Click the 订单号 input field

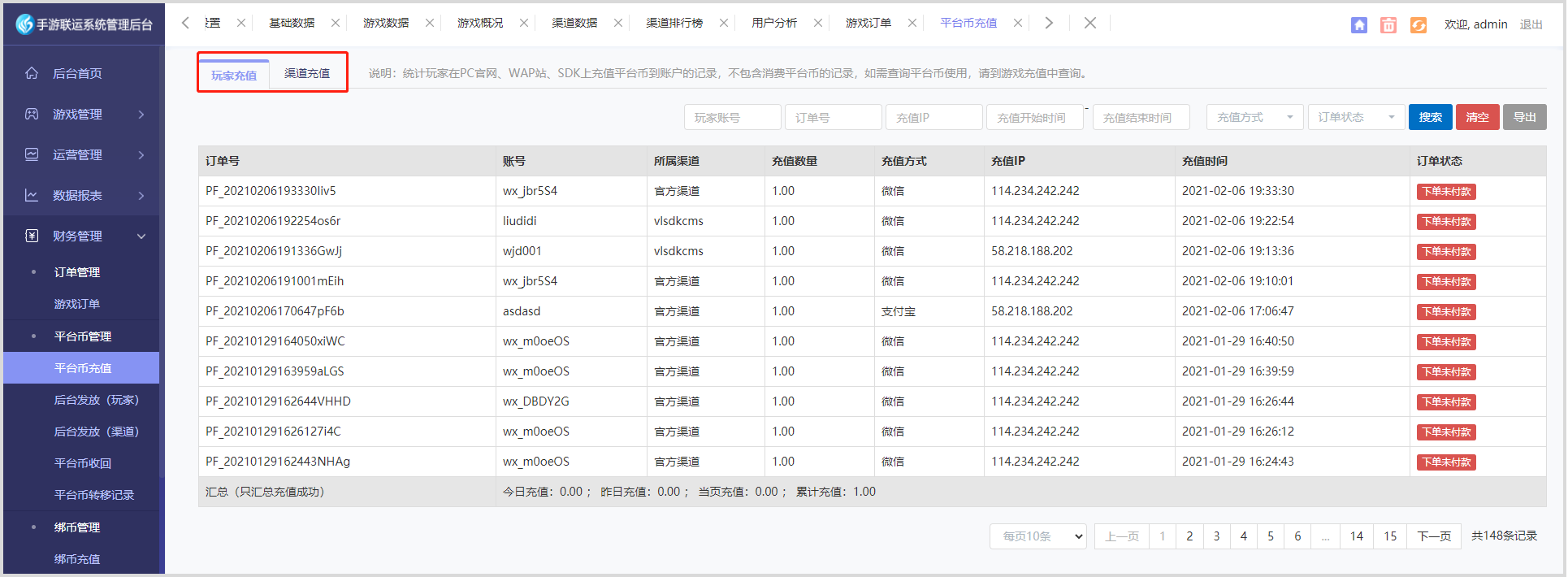pos(834,117)
